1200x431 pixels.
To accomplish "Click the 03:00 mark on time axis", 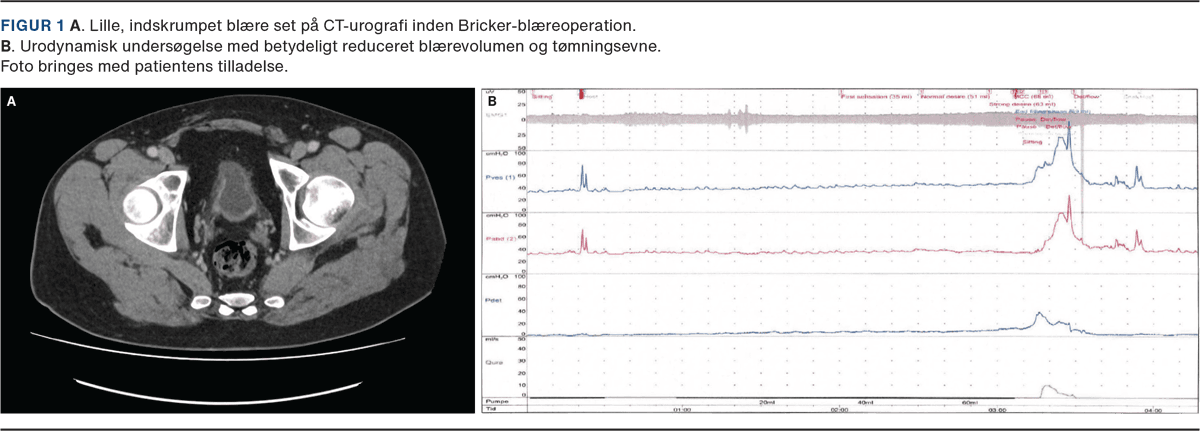I will tap(997, 409).
